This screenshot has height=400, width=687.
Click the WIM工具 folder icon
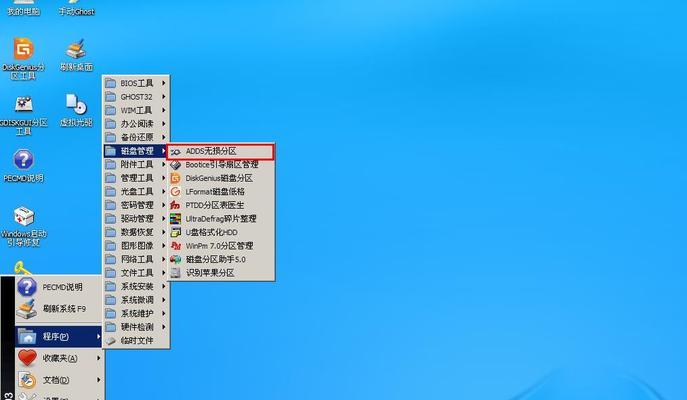click(111, 110)
